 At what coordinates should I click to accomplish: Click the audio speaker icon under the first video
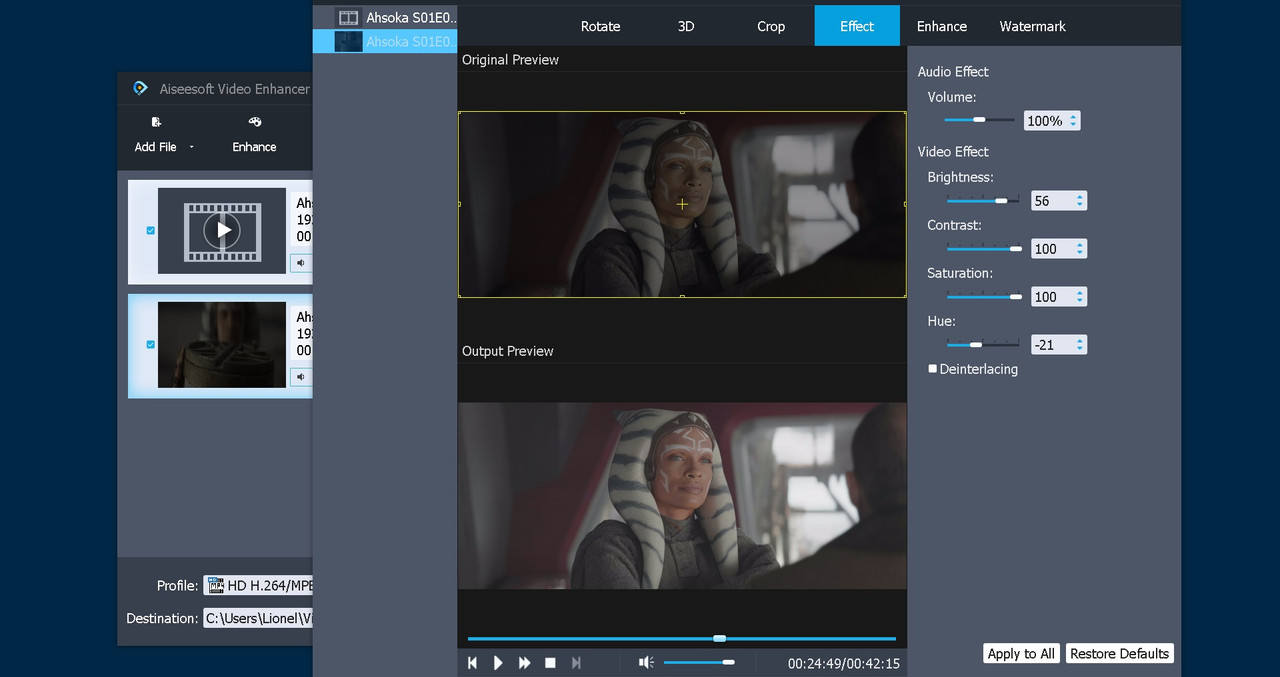pos(301,263)
